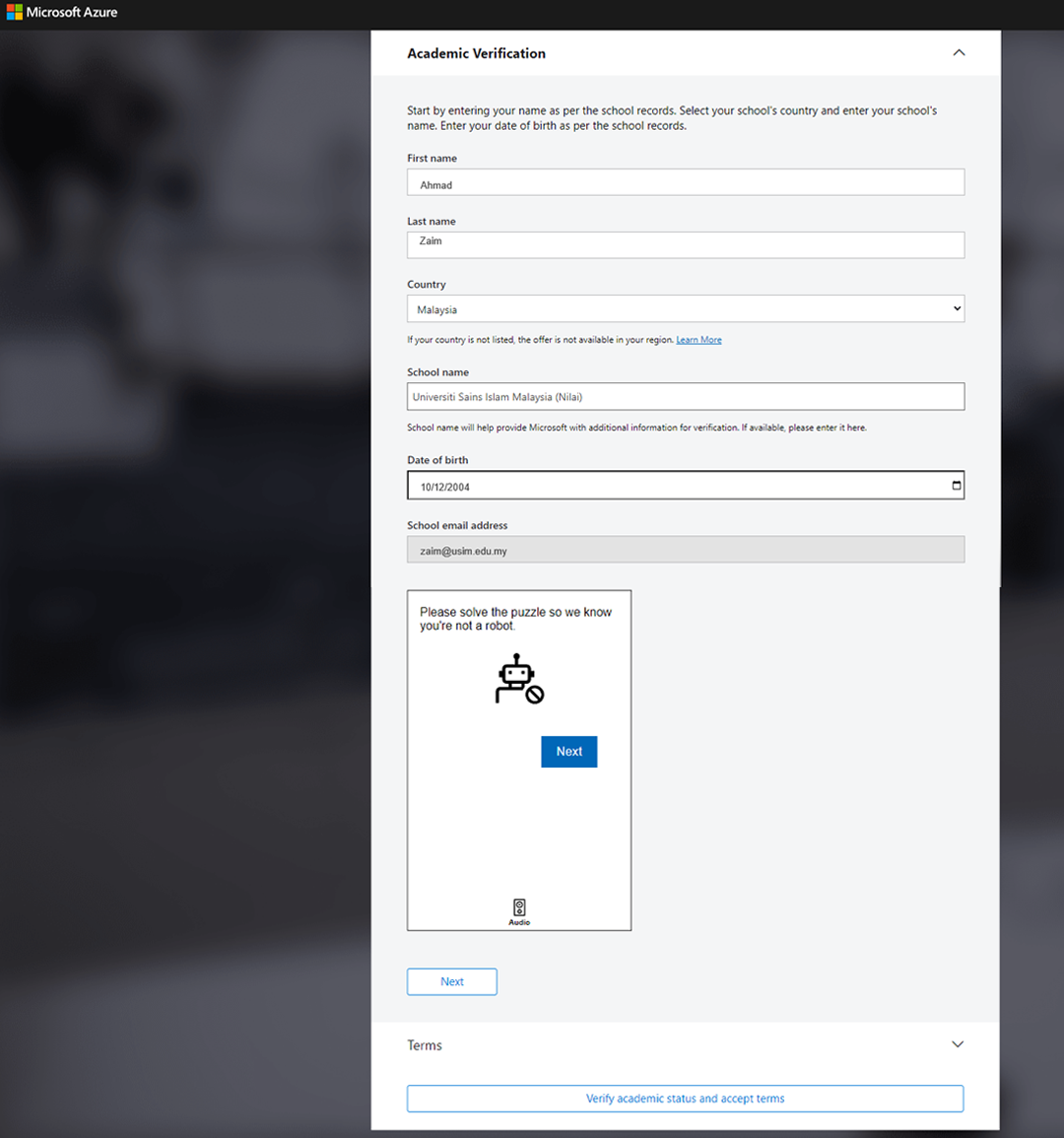Click the school name helper text
Screen dimensions: 1064x1138
636,428
